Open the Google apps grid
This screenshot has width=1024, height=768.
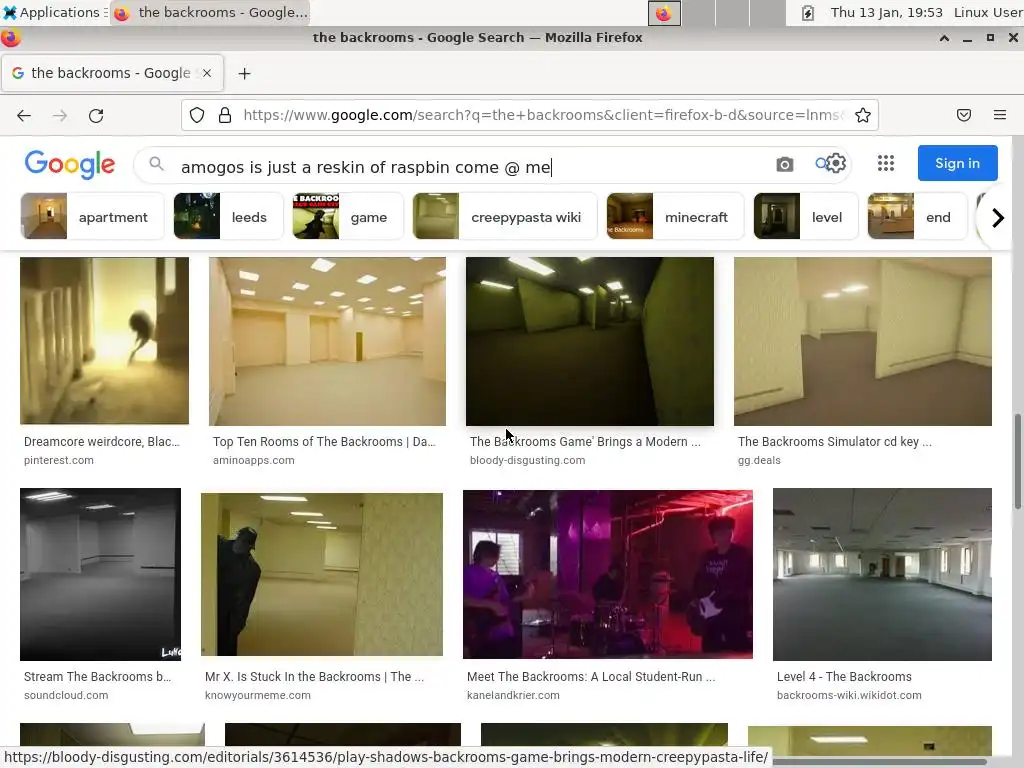click(886, 163)
